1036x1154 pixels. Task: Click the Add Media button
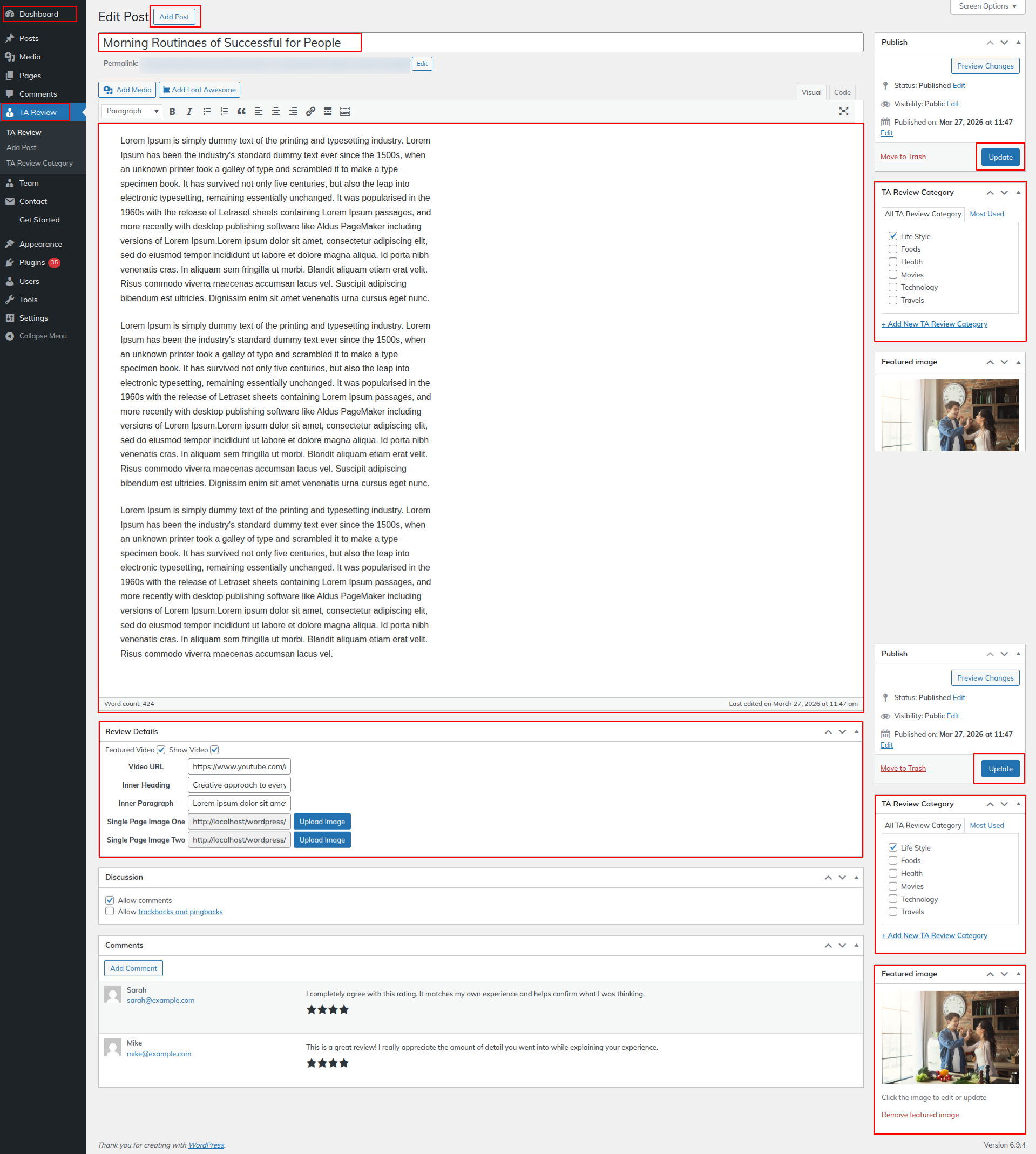127,90
